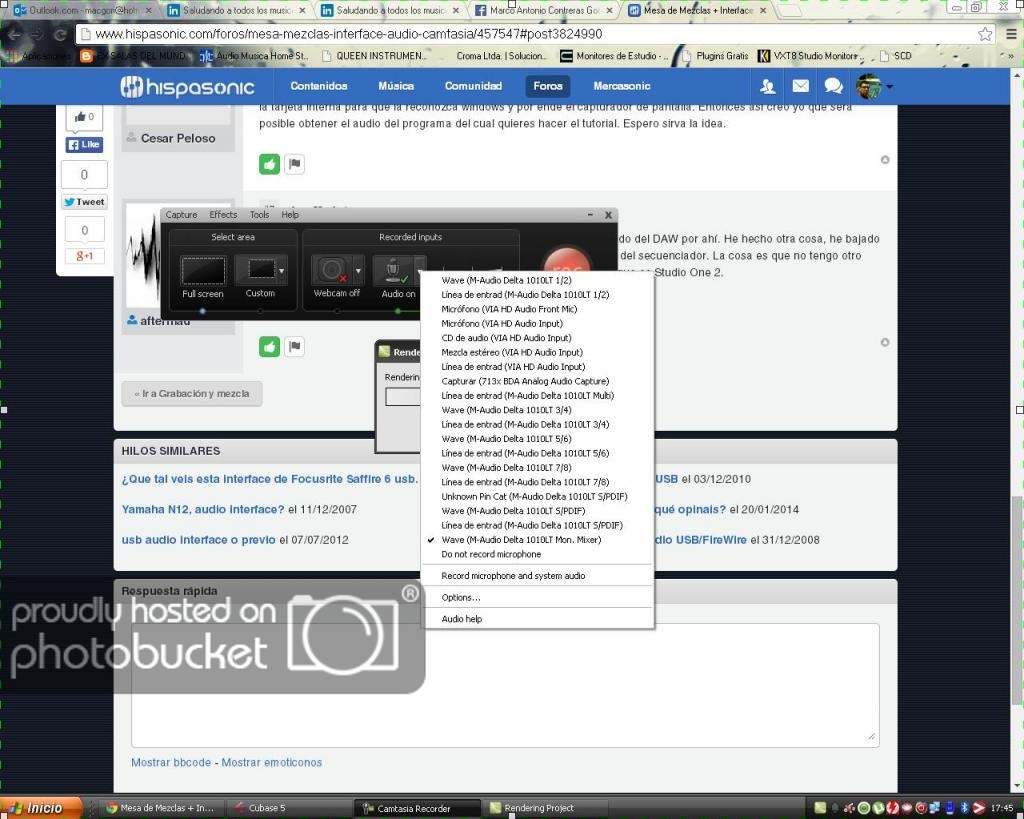Open the Foros nav tab
1024x819 pixels.
point(547,86)
